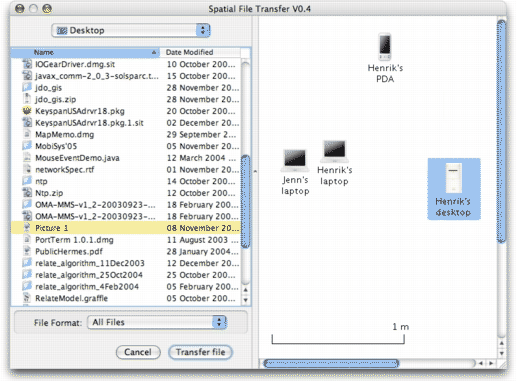
Task: Select the file name PortTerm 1.0.1.dmg
Action: (74, 240)
